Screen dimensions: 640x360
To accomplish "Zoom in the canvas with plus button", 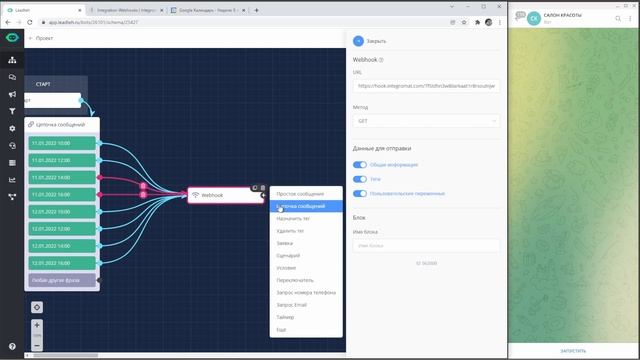I will 37,325.
